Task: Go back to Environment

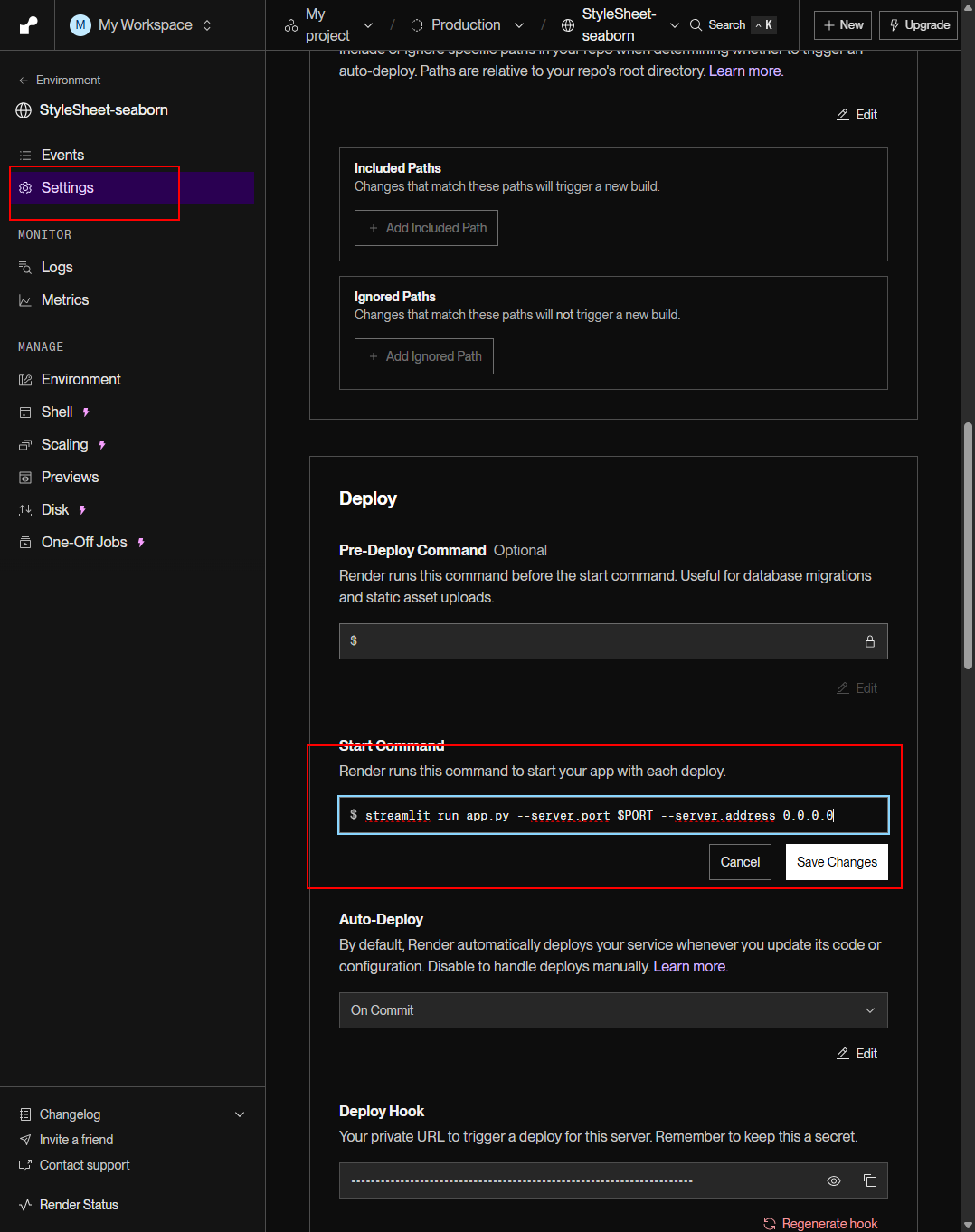Action: pos(60,80)
